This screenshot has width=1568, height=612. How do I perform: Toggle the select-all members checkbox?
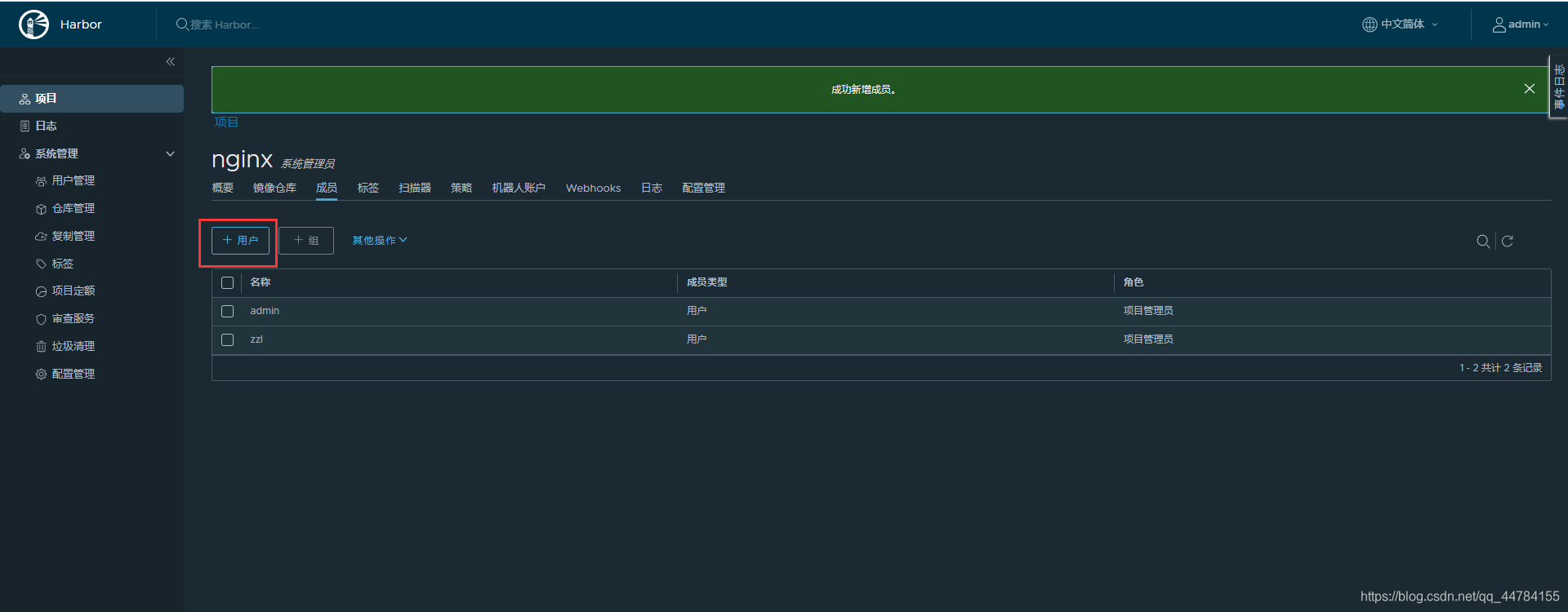[x=228, y=283]
